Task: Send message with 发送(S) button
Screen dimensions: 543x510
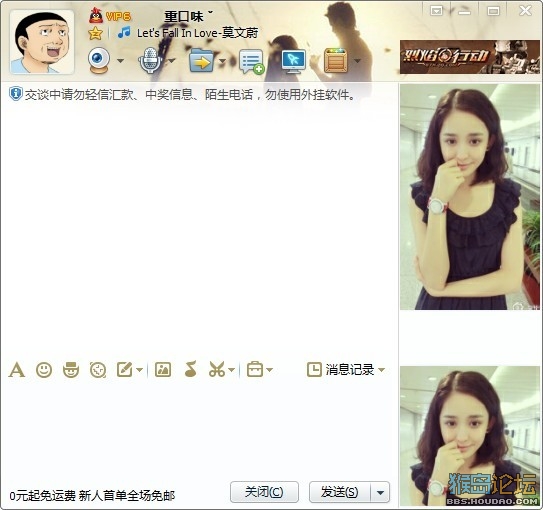Action: [x=340, y=492]
